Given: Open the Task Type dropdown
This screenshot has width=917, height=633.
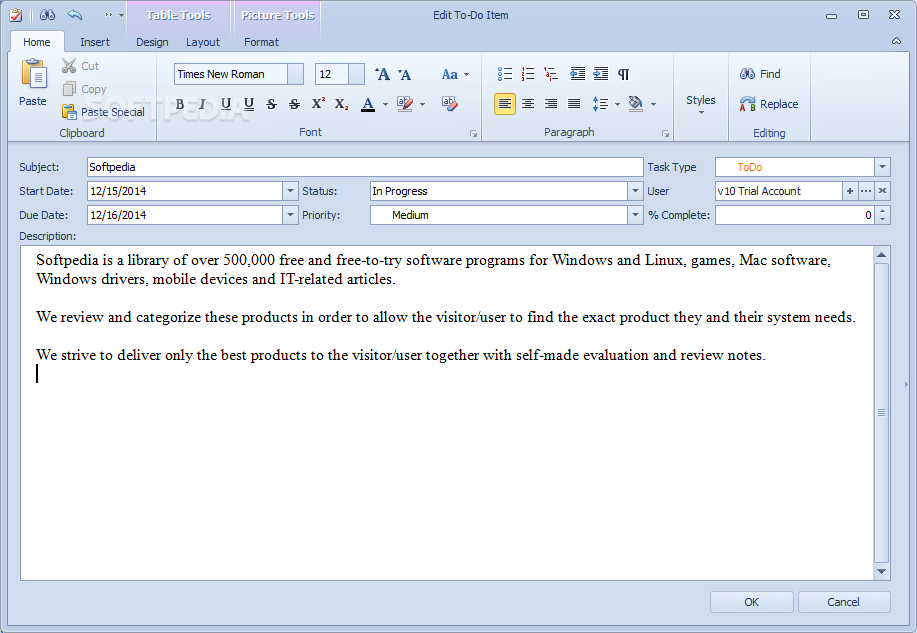Looking at the screenshot, I should 882,167.
